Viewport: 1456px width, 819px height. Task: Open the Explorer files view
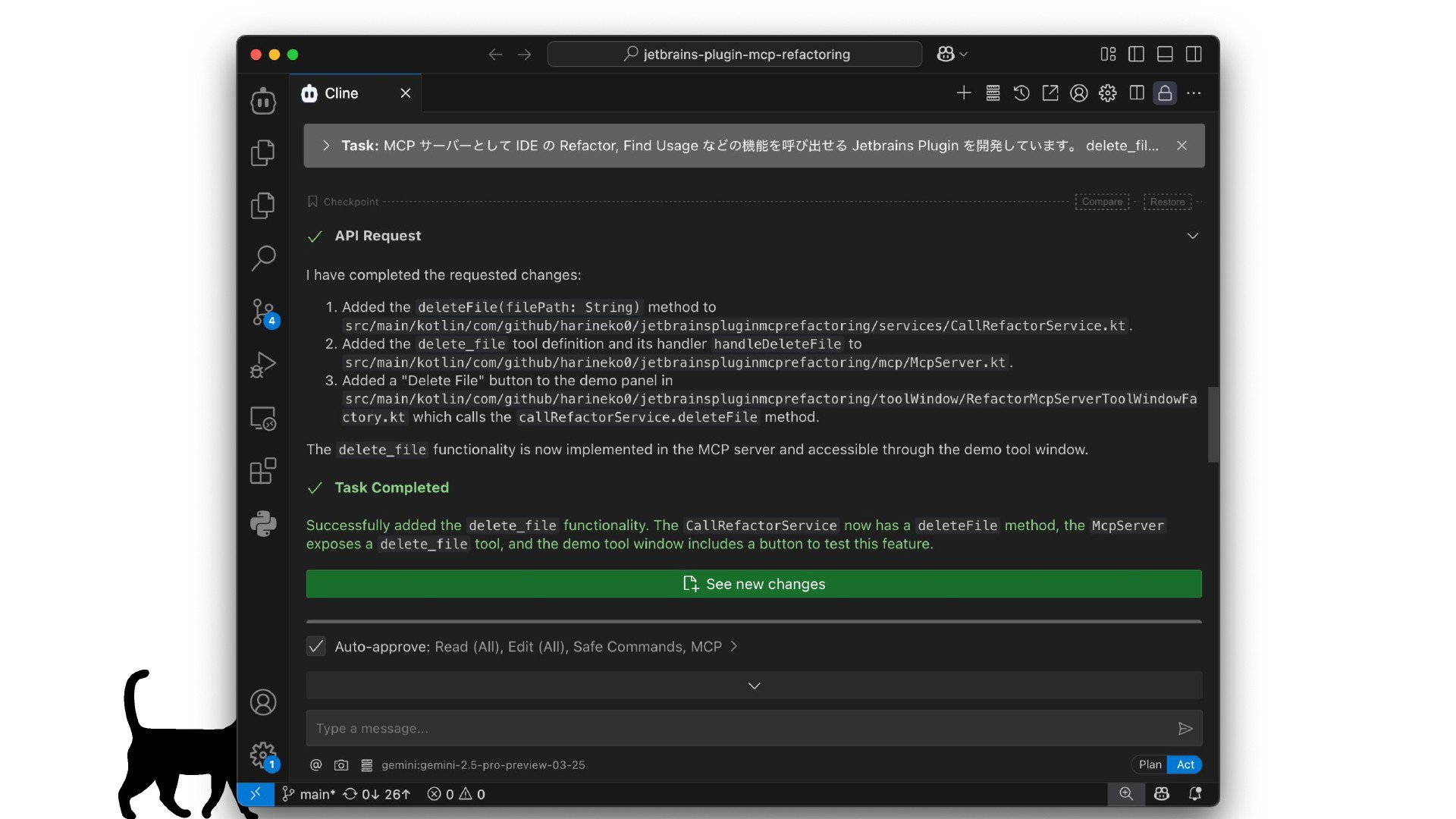click(x=263, y=152)
